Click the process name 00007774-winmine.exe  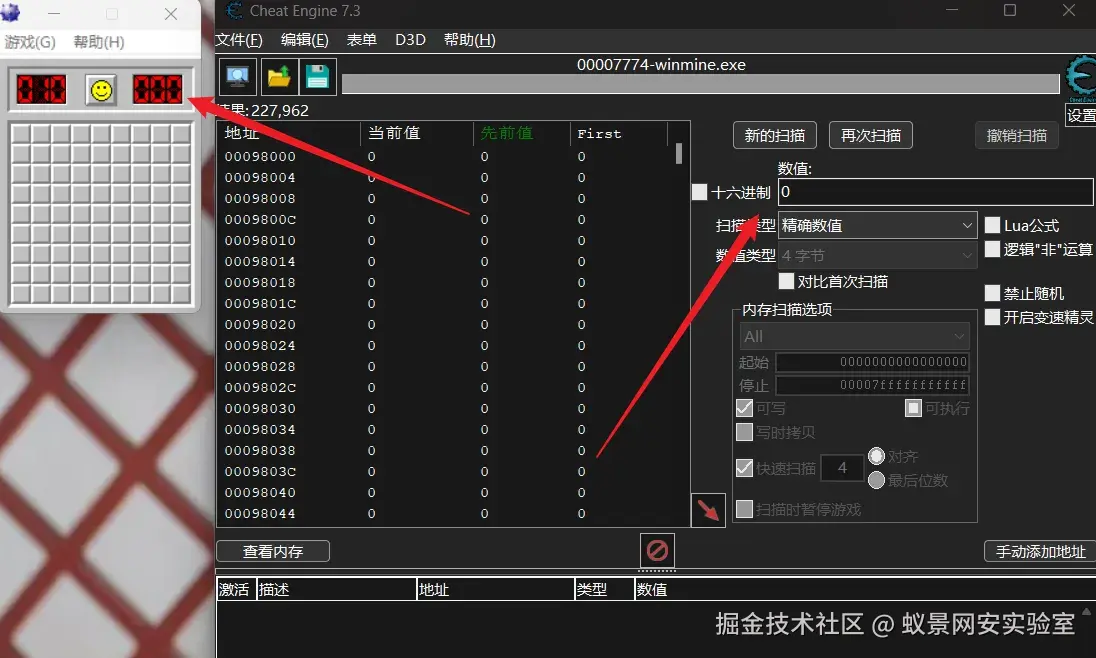pos(661,64)
